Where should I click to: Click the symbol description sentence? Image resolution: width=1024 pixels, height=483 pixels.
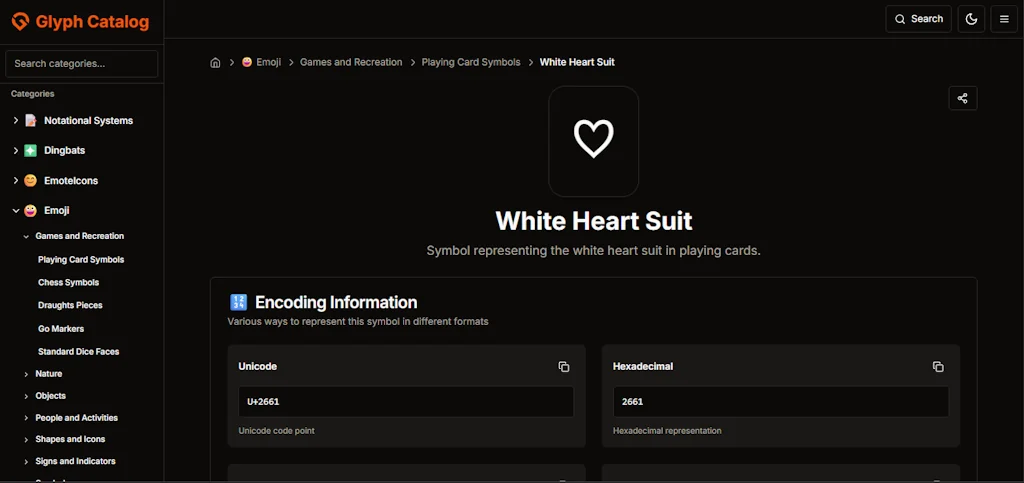(594, 251)
